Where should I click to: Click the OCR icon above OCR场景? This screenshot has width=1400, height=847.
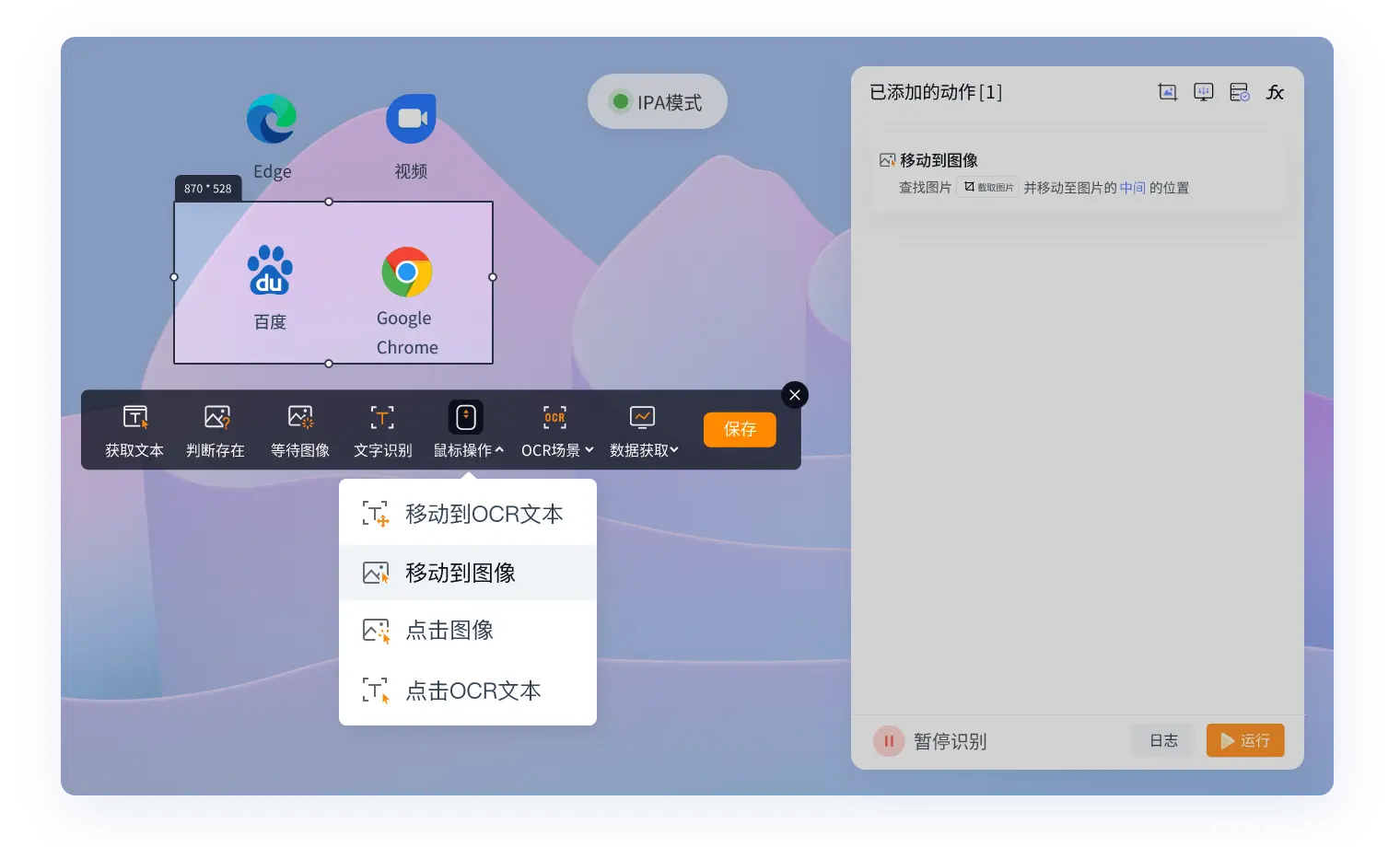554,417
